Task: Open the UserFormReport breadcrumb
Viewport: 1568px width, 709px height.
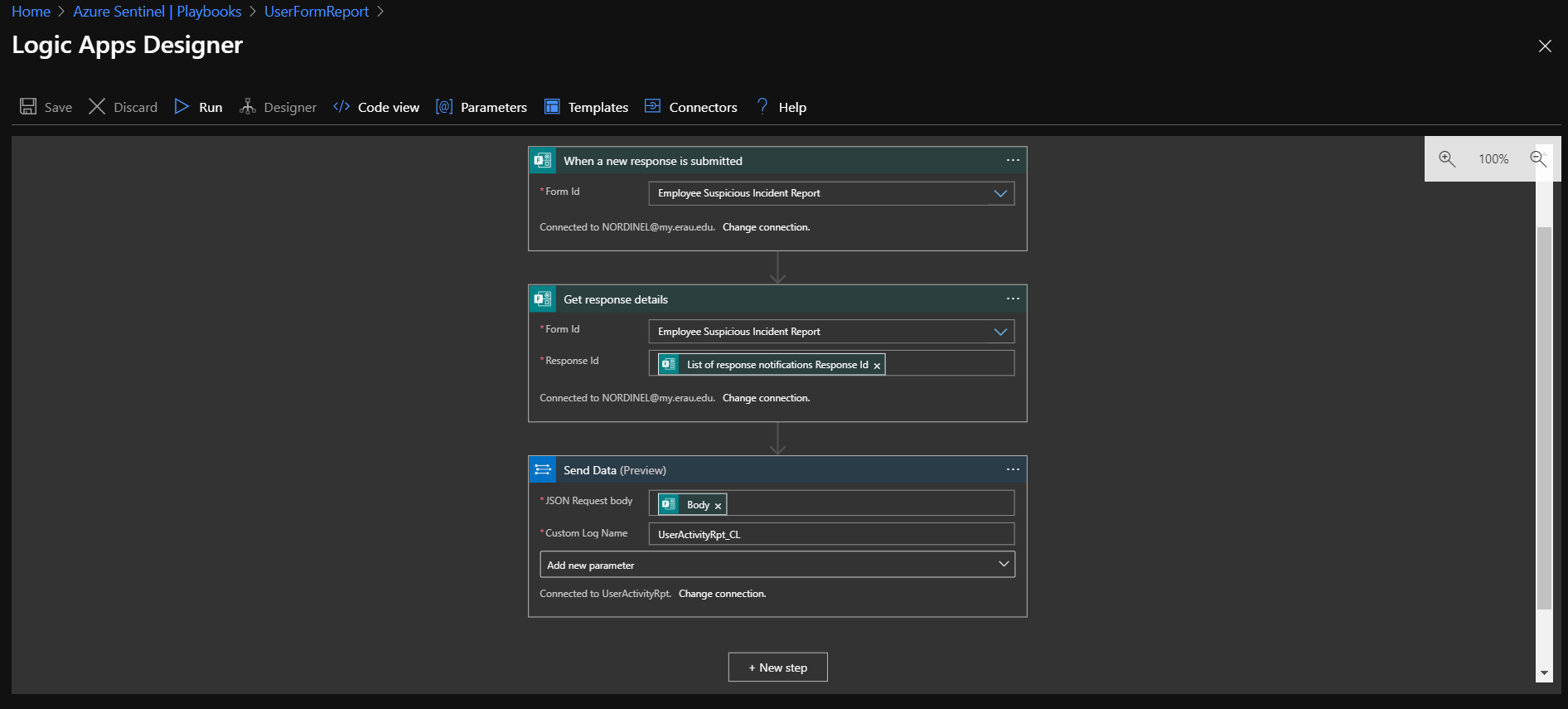Action: pos(317,12)
